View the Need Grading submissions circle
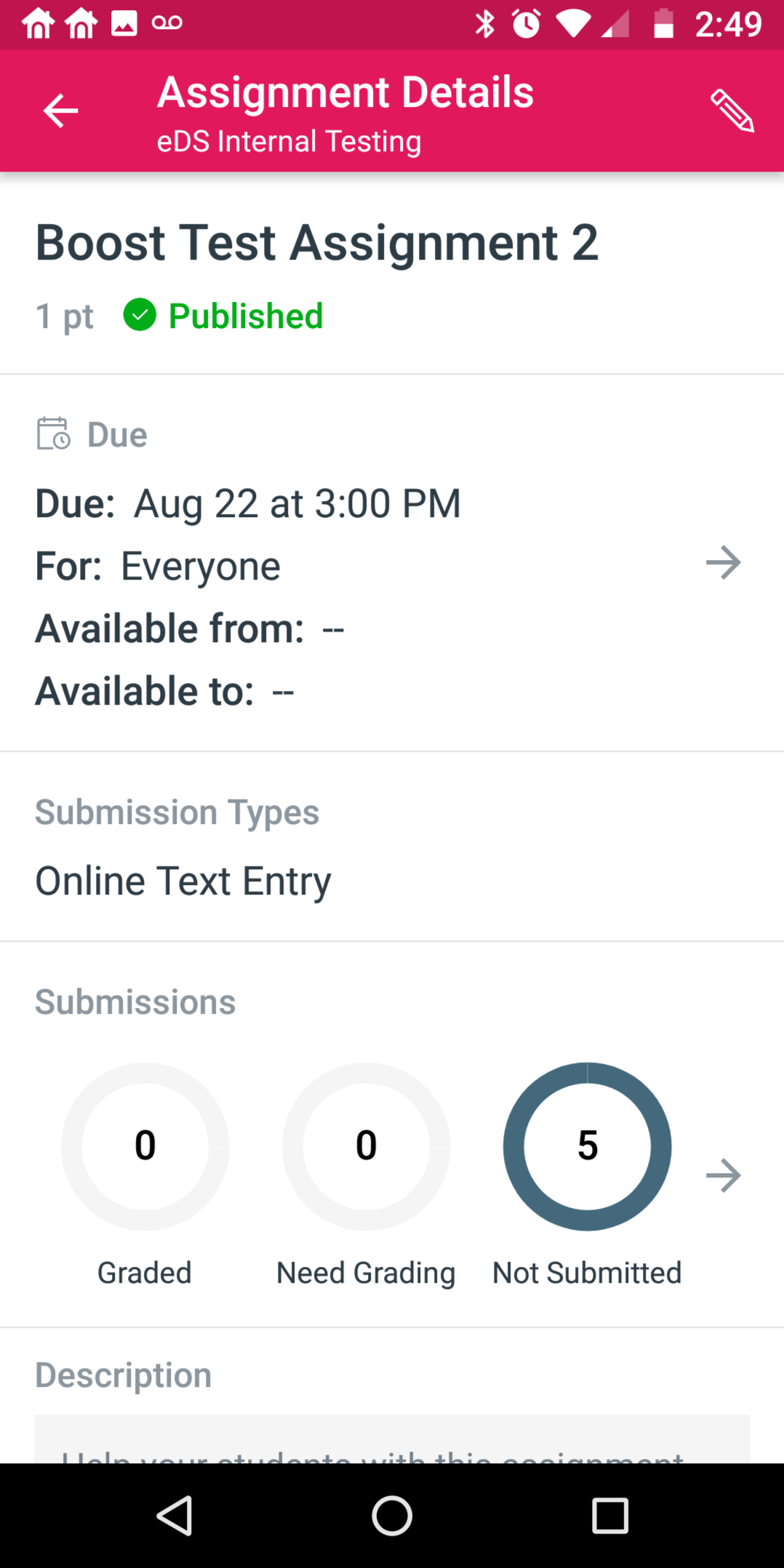The width and height of the screenshot is (784, 1568). pos(366,1146)
